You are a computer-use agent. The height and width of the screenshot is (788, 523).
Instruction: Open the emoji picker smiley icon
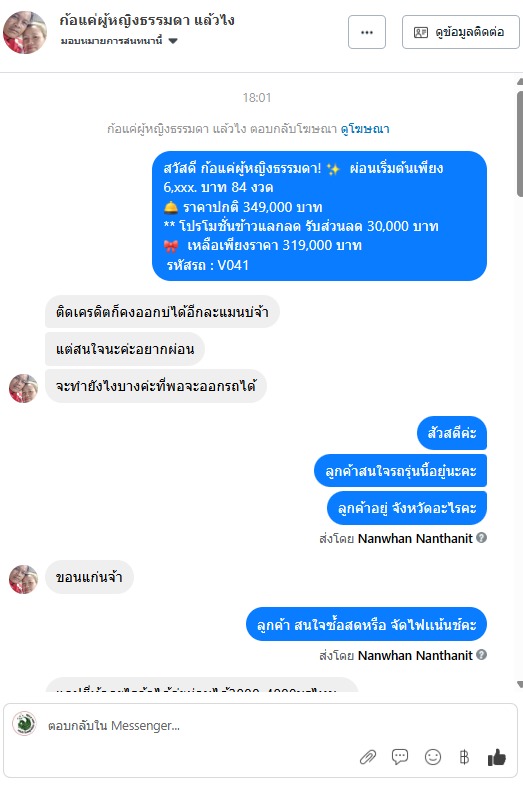click(433, 757)
